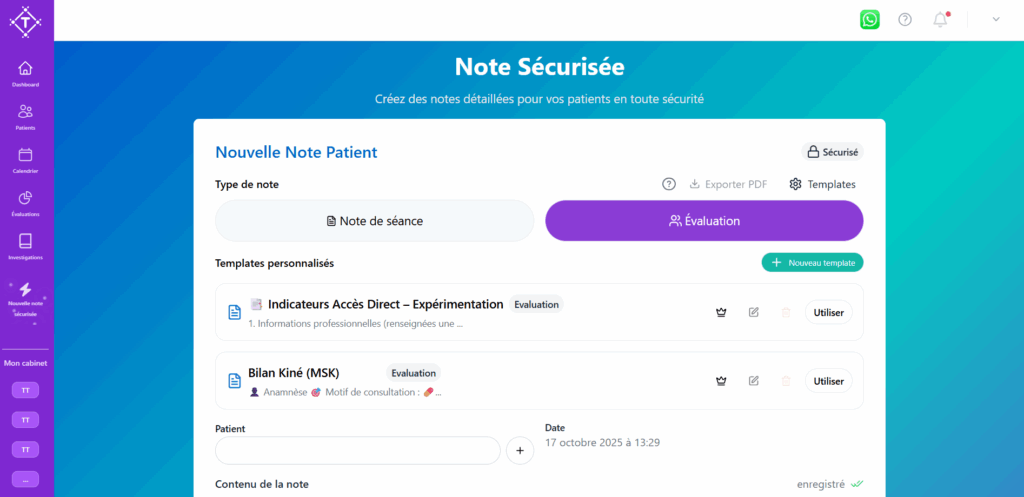Click the crown icon on Bilan Kiné template
This screenshot has width=1024, height=497.
[x=720, y=381]
